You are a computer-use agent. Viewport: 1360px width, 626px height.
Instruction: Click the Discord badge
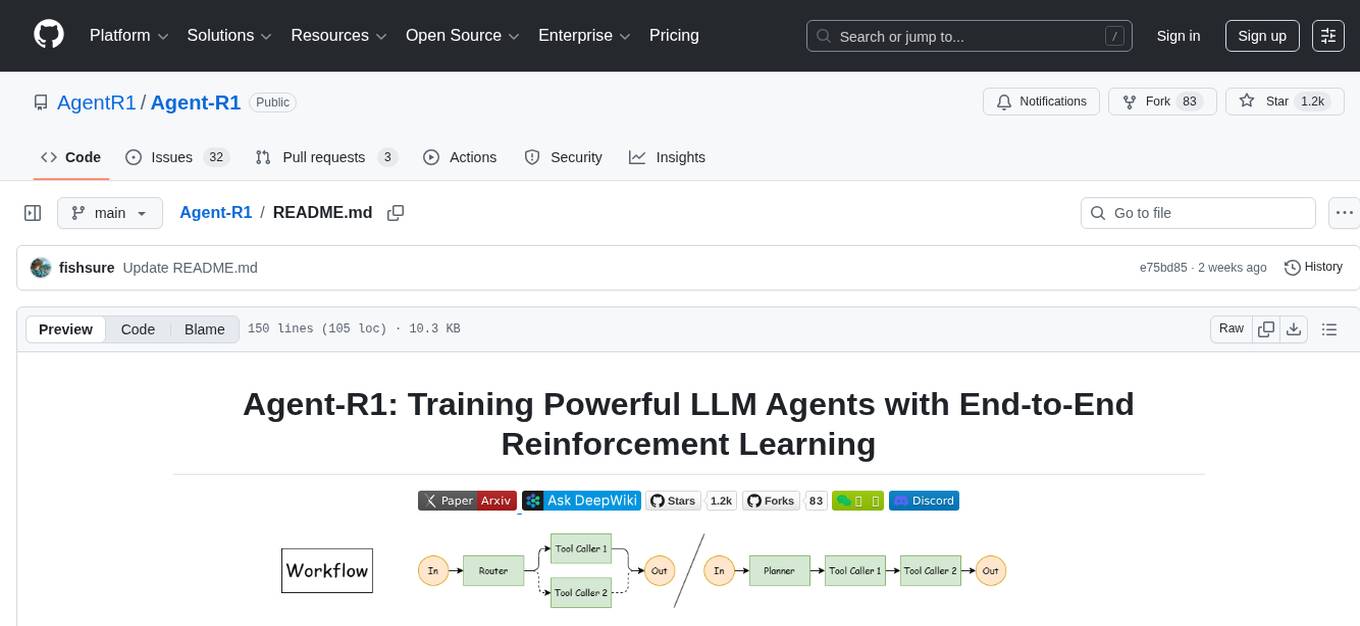coord(923,501)
